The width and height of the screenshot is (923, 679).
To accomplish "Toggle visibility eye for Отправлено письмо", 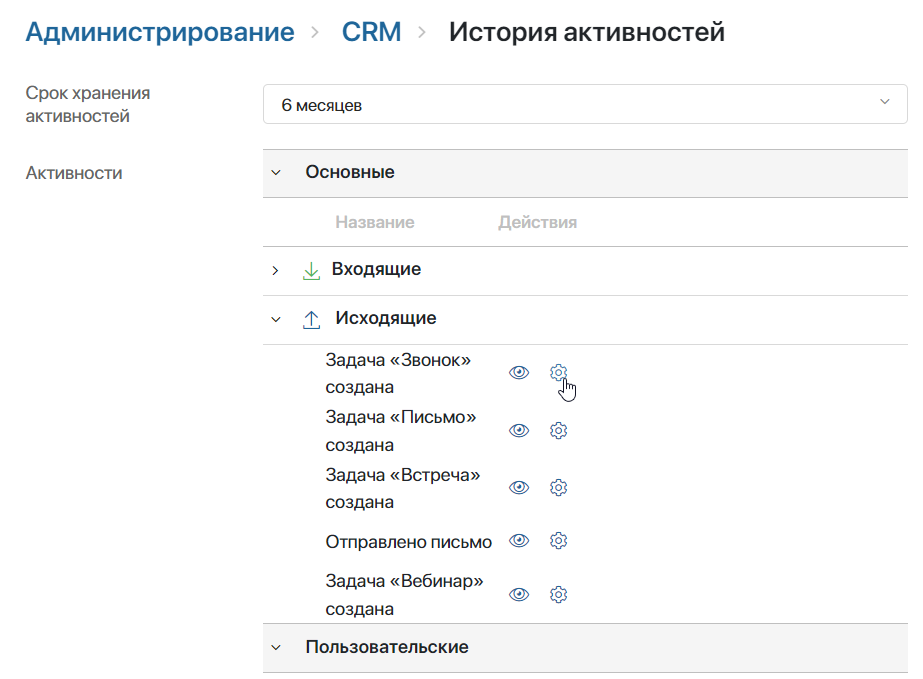I will tap(519, 541).
